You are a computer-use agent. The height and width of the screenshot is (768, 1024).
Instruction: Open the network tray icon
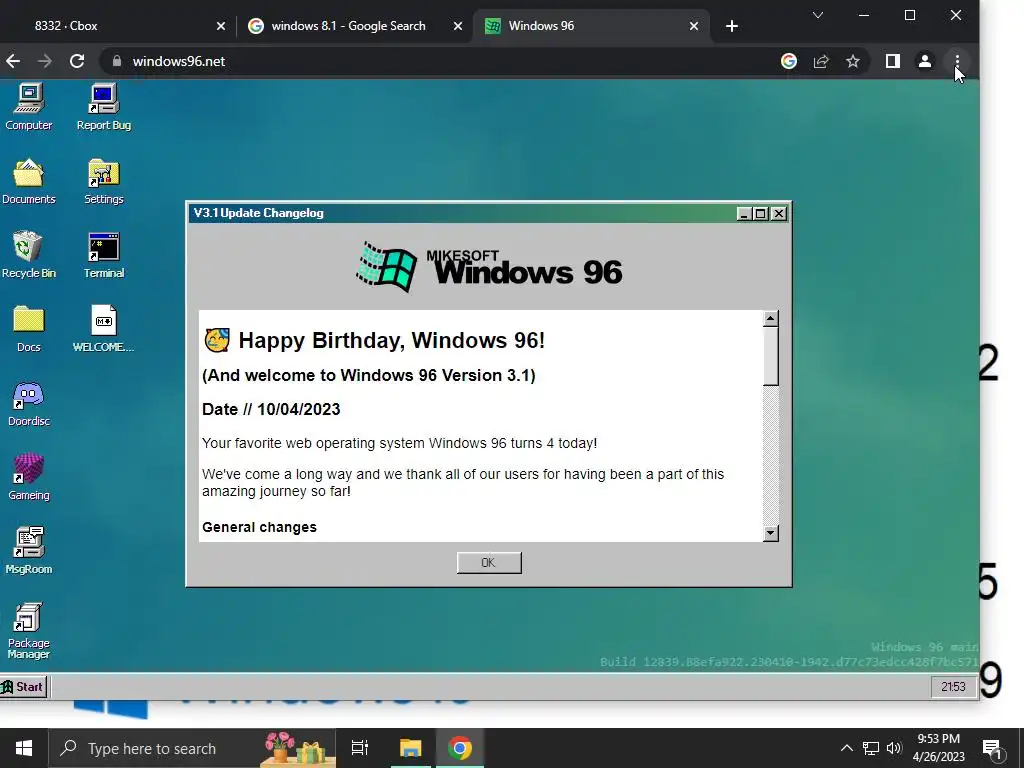pyautogui.click(x=871, y=748)
